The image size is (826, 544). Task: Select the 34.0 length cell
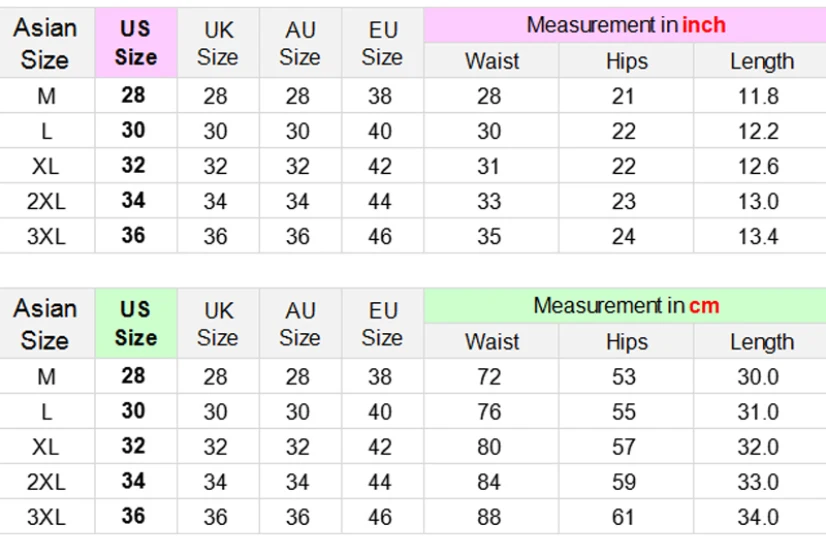pyautogui.click(x=758, y=517)
